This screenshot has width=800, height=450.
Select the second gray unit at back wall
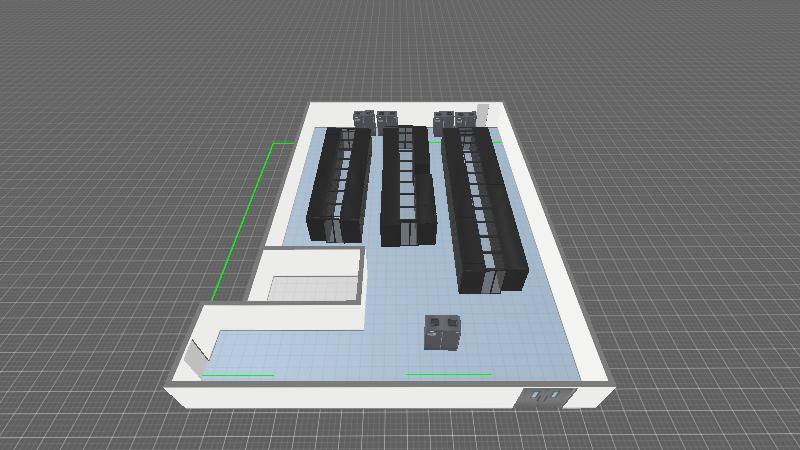click(x=386, y=122)
